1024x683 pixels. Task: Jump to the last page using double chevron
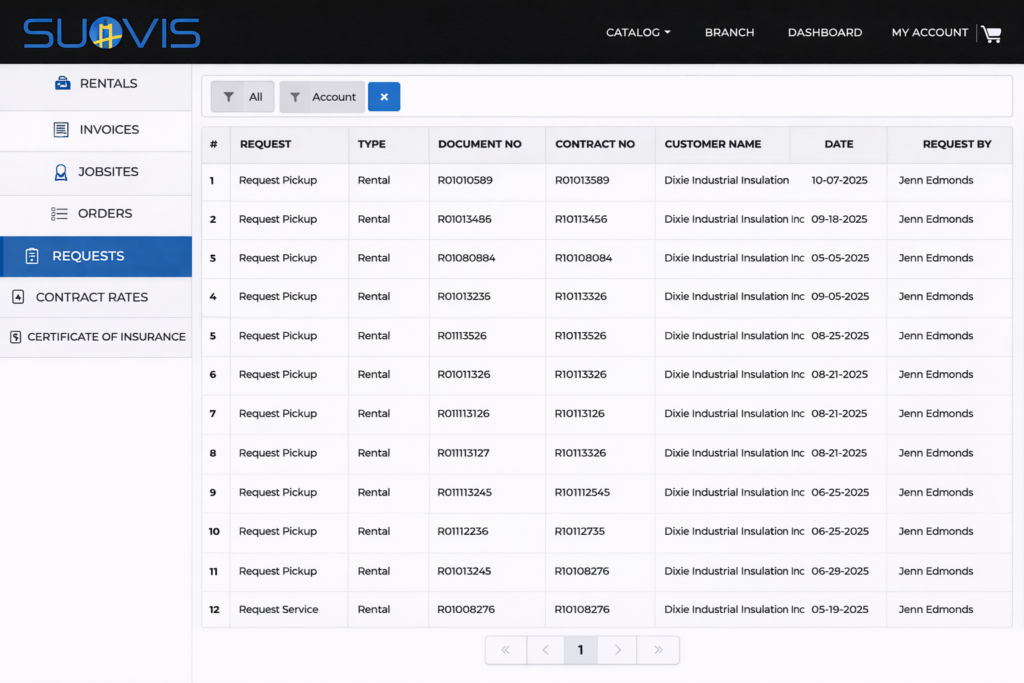(657, 649)
